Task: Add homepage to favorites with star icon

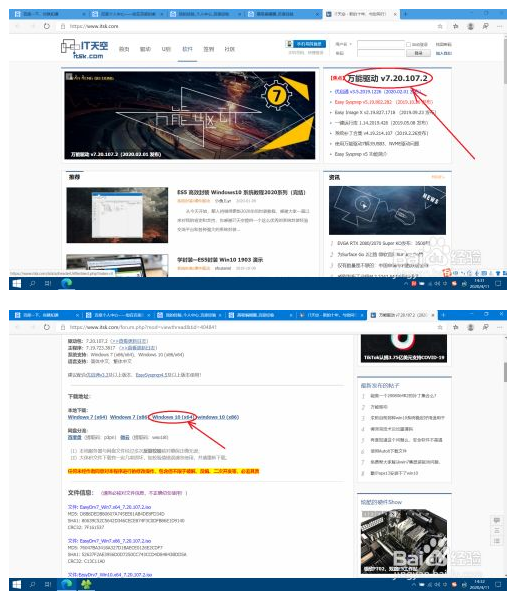Action: pos(440,26)
